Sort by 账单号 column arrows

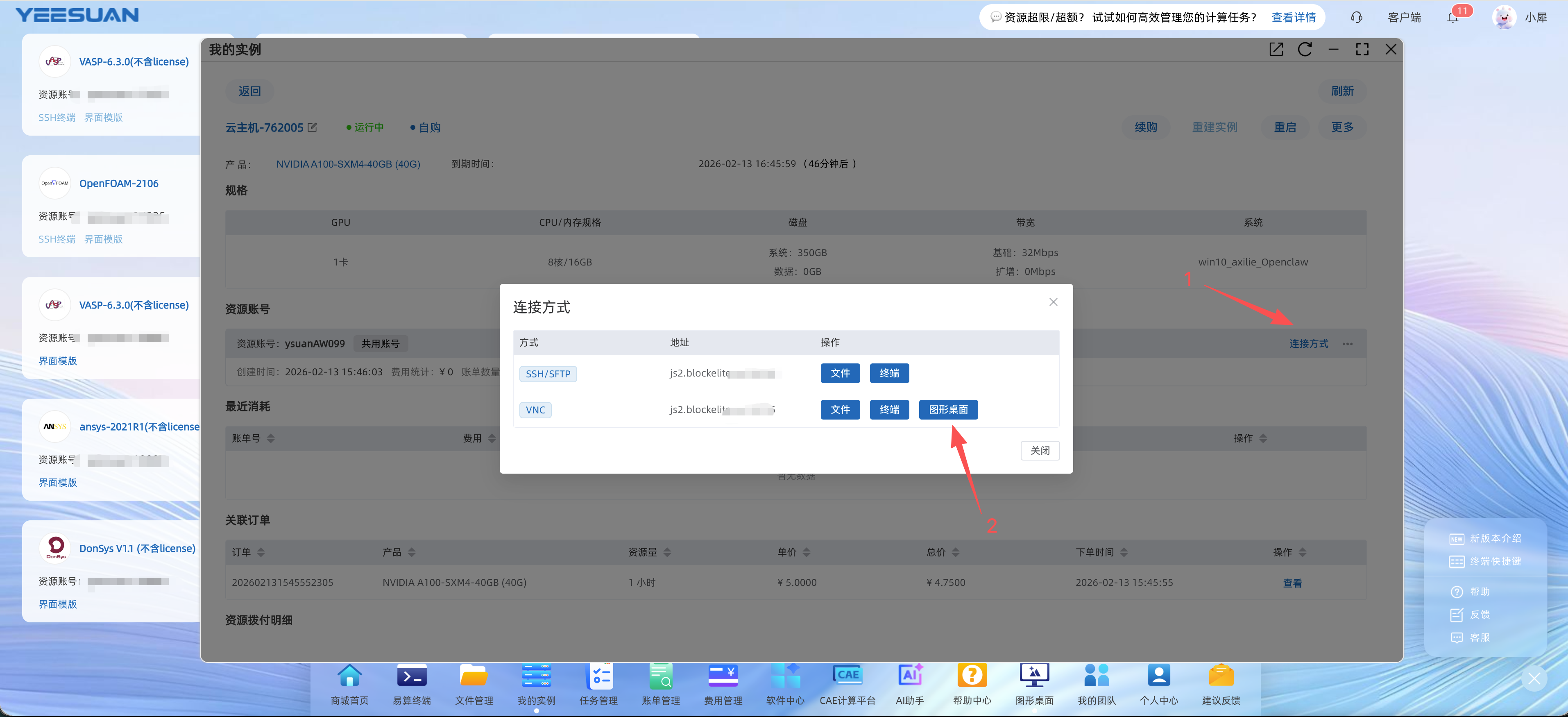(271, 438)
